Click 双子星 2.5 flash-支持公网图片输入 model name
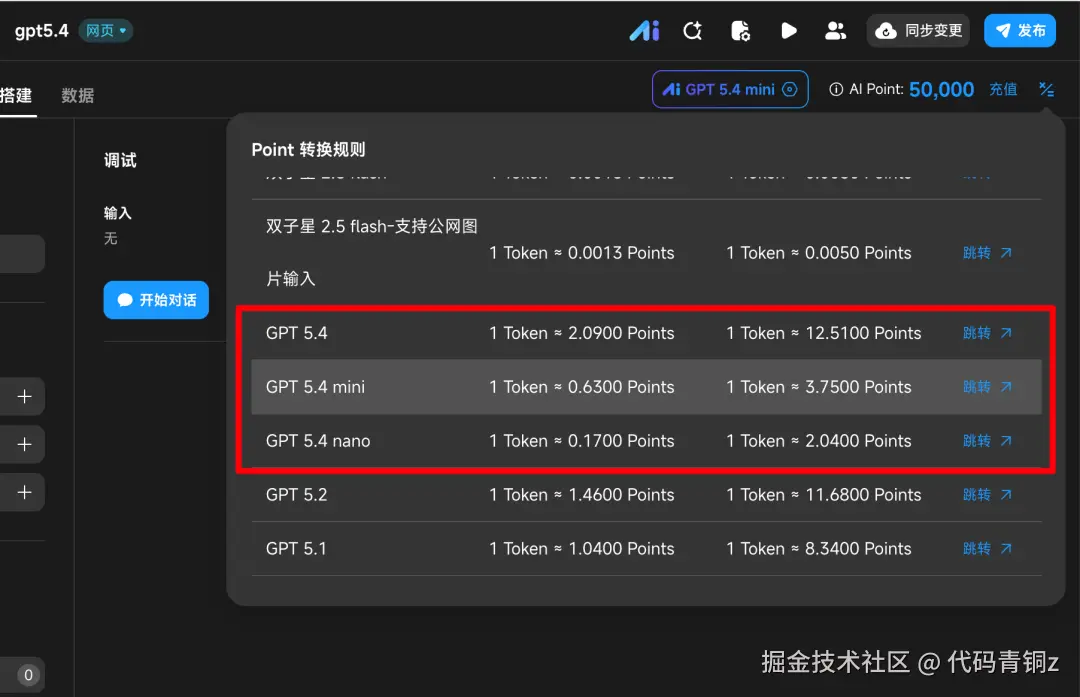 pos(372,252)
